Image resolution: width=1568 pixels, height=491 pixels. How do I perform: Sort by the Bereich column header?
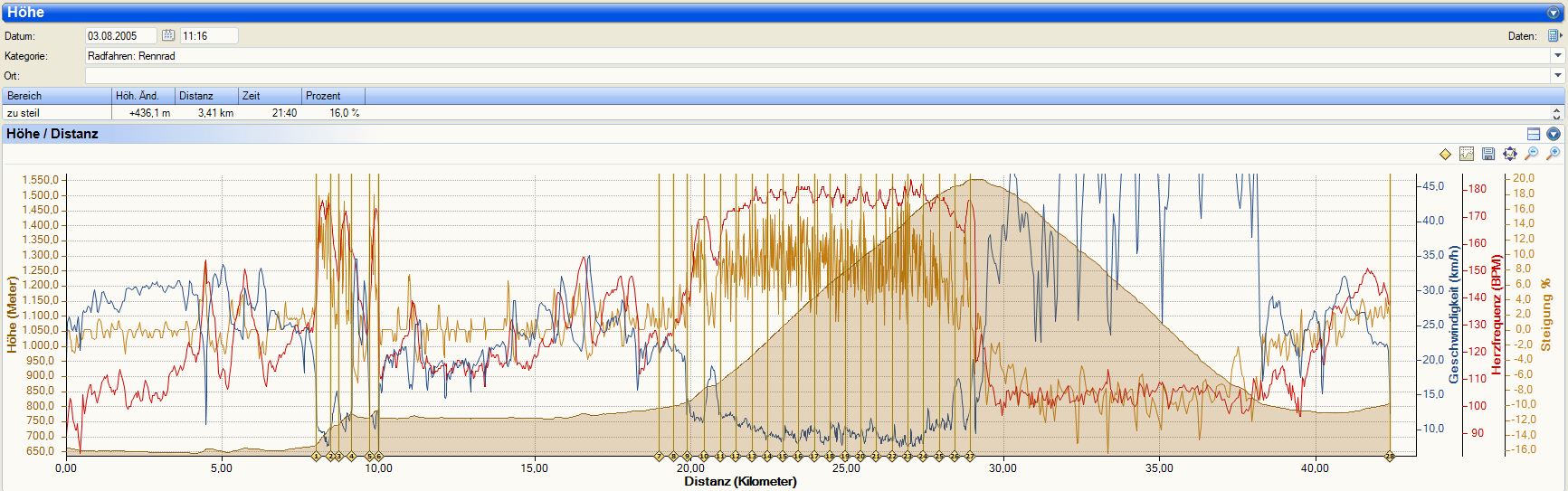(56, 96)
